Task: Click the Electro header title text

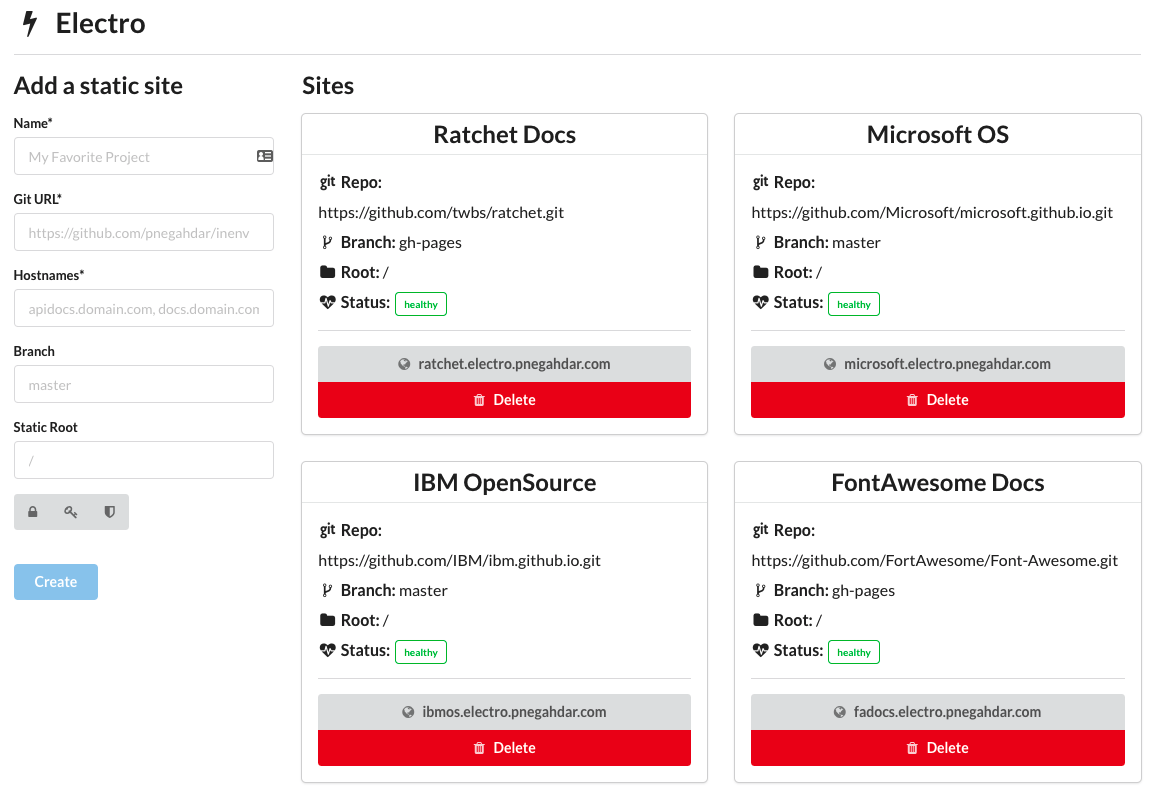Action: point(100,24)
